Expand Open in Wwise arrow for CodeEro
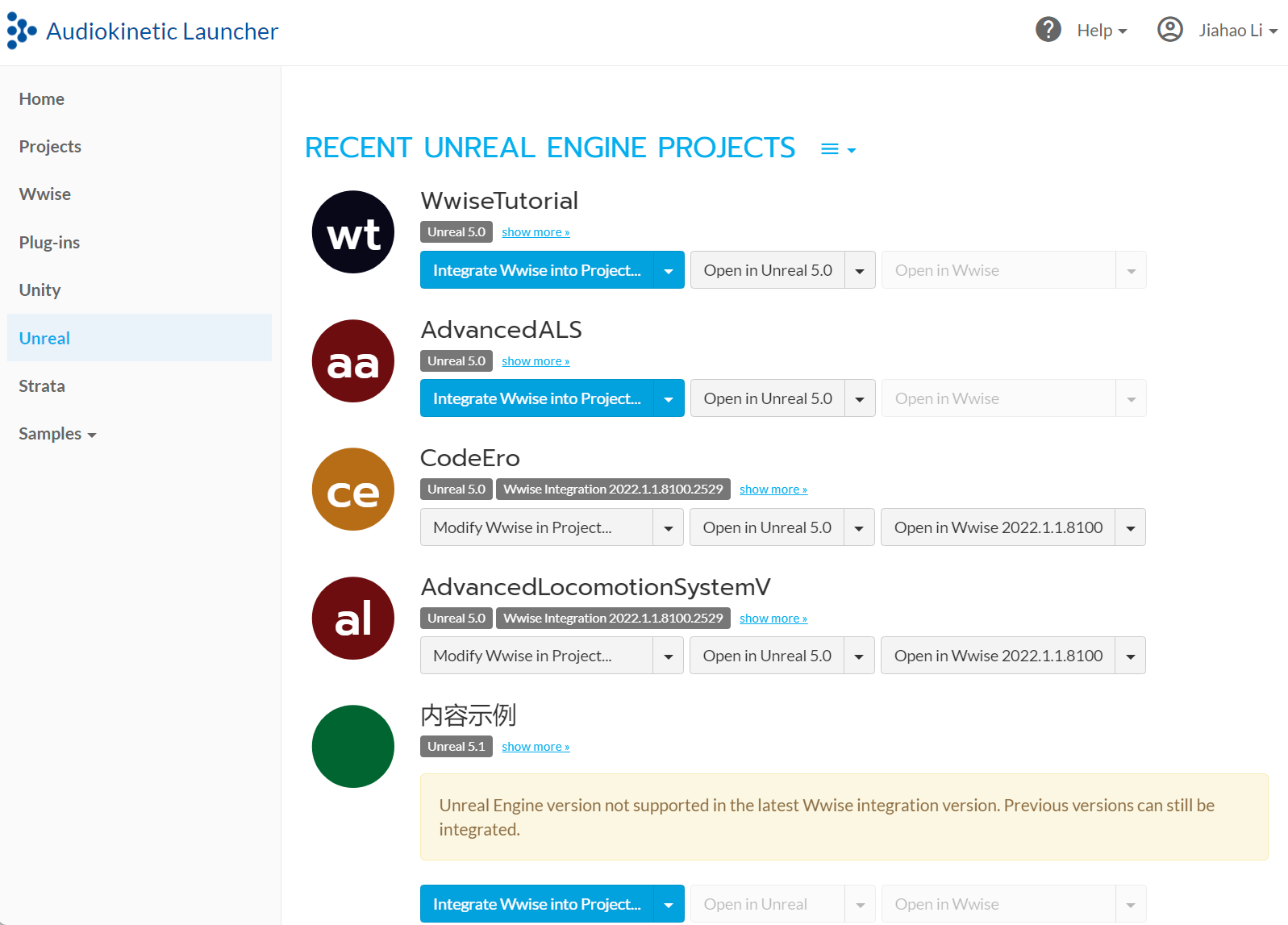Viewport: 1288px width, 925px height. coord(1131,527)
